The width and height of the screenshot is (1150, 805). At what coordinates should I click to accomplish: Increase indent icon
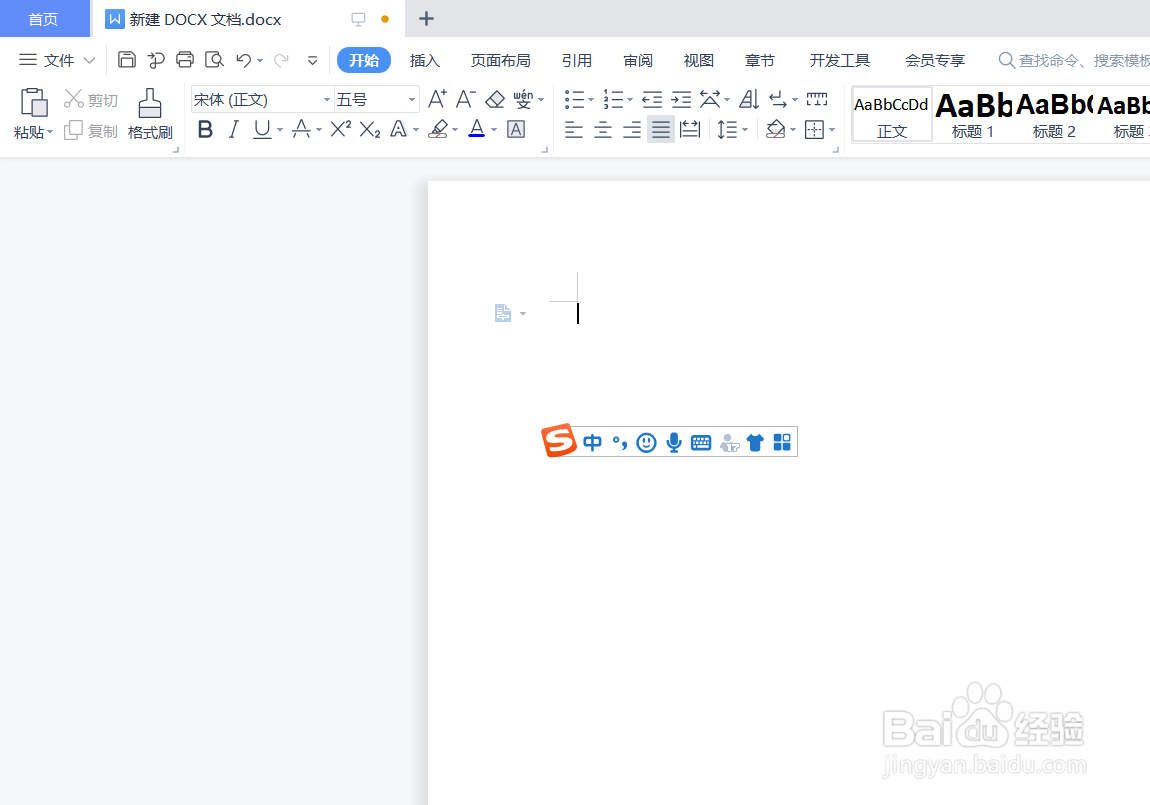pyautogui.click(x=681, y=99)
